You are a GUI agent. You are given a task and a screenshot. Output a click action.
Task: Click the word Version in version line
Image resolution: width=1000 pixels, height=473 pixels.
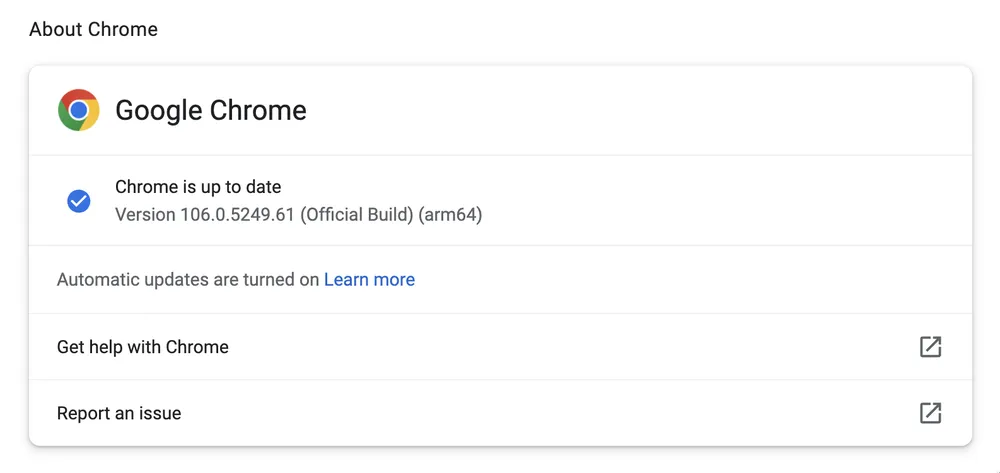point(145,215)
